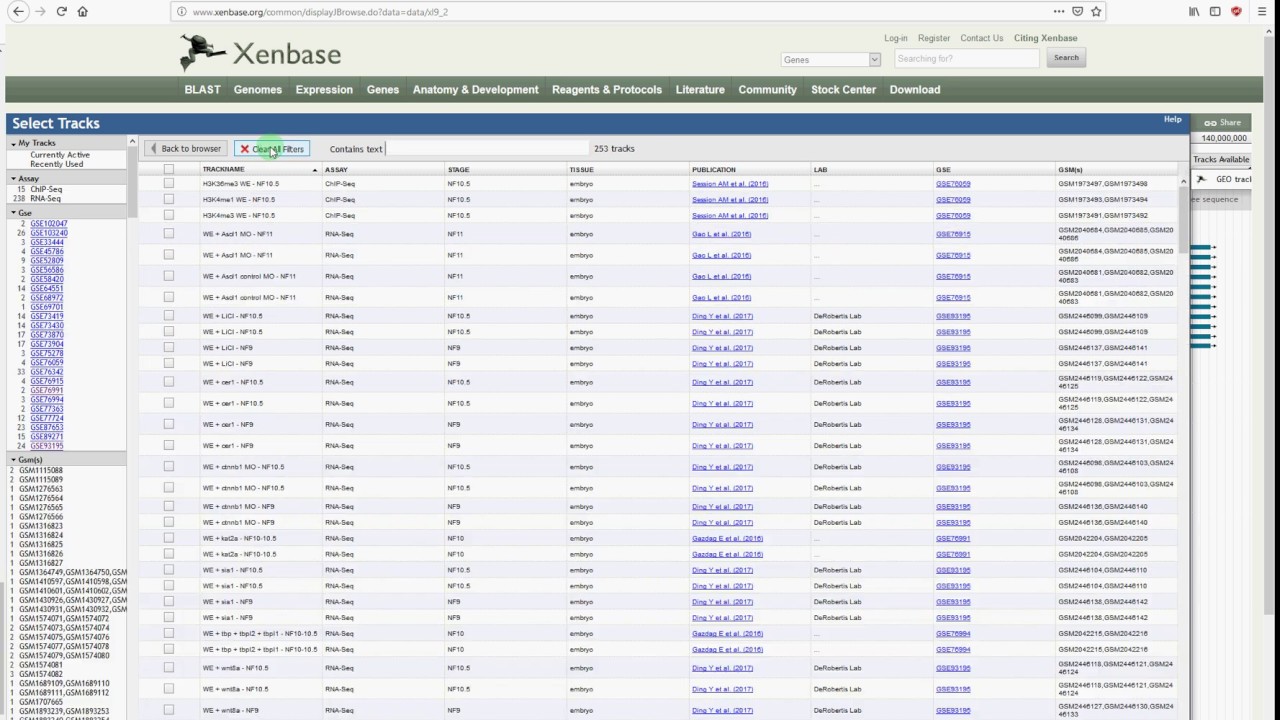Sort by the ASSAY column header
The width and height of the screenshot is (1280, 720).
(336, 170)
